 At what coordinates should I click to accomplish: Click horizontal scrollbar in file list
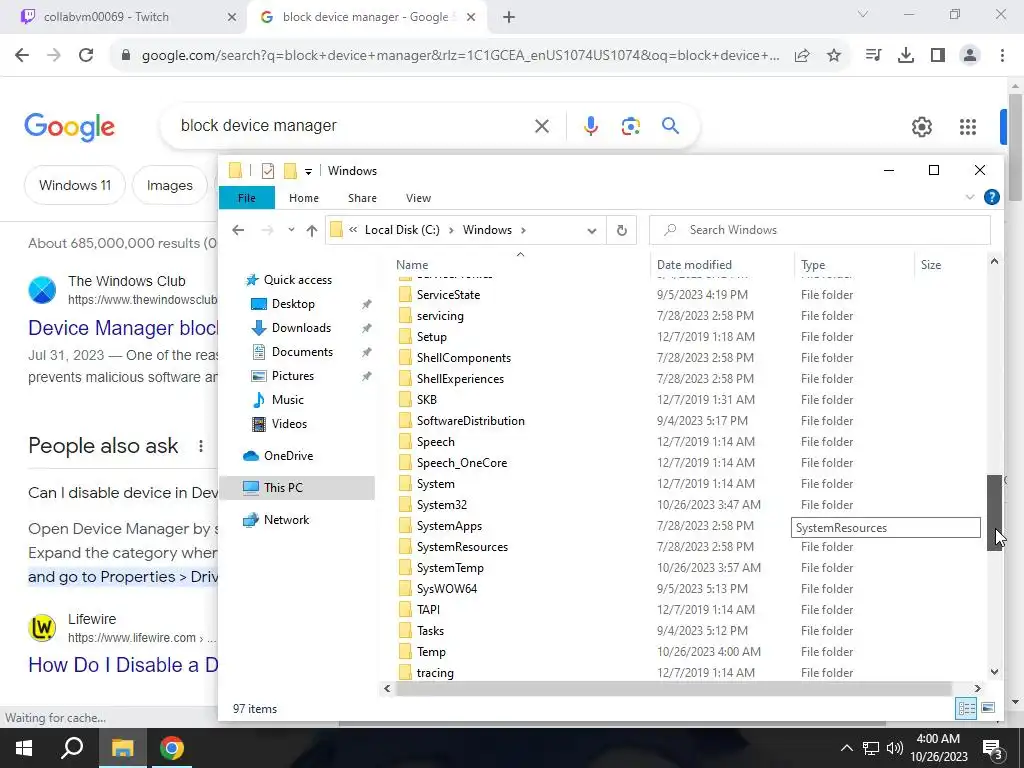tap(673, 688)
